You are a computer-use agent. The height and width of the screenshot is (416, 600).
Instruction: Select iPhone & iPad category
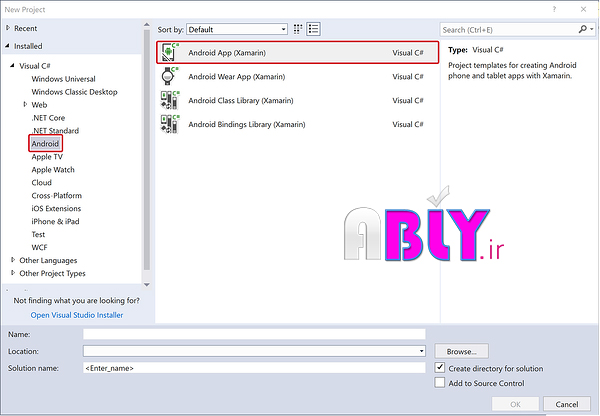click(55, 221)
